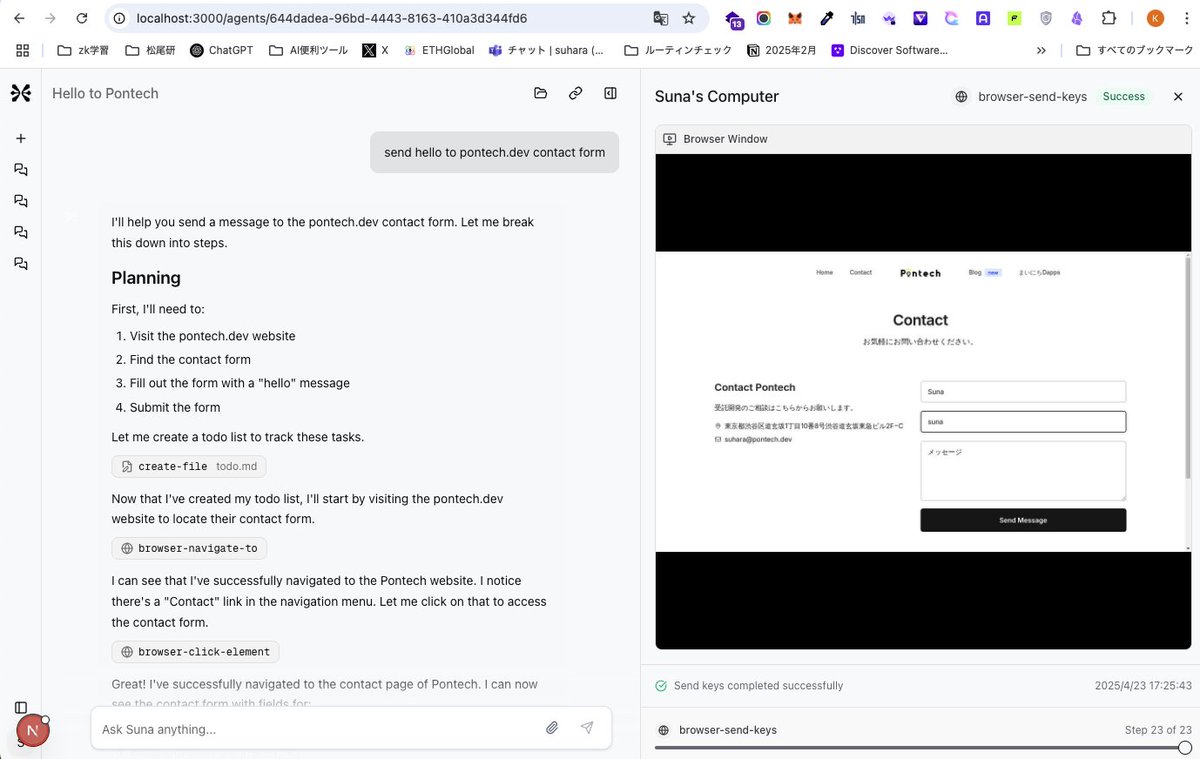
Task: Open the ルーティンチェック bookmark folder
Action: pyautogui.click(x=678, y=50)
